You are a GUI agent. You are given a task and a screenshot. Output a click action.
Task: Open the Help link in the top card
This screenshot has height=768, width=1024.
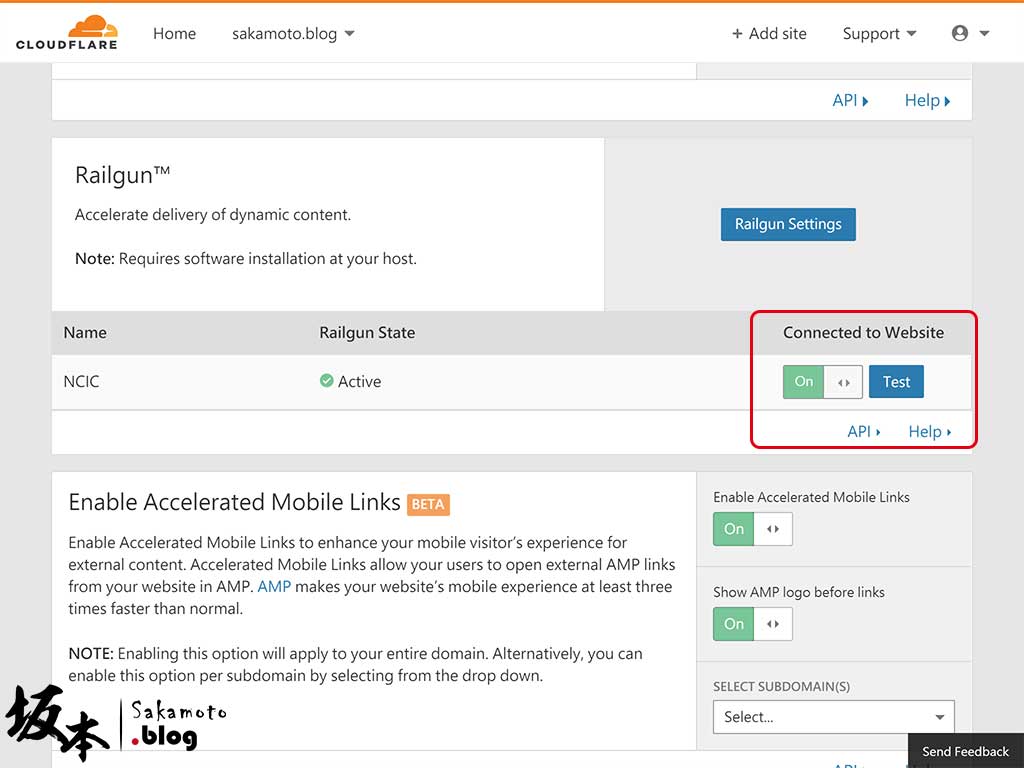pos(927,101)
